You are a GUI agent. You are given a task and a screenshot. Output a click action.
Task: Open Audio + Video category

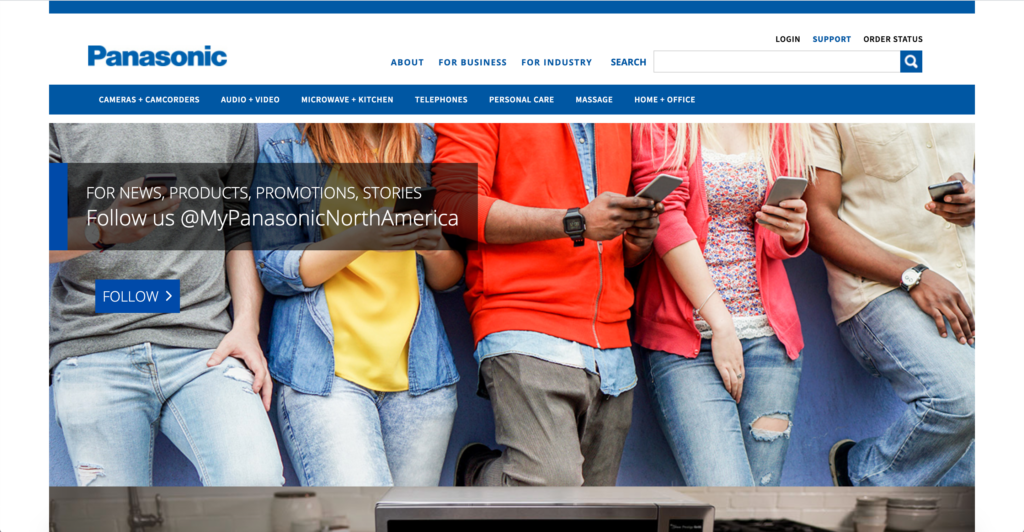[x=250, y=100]
